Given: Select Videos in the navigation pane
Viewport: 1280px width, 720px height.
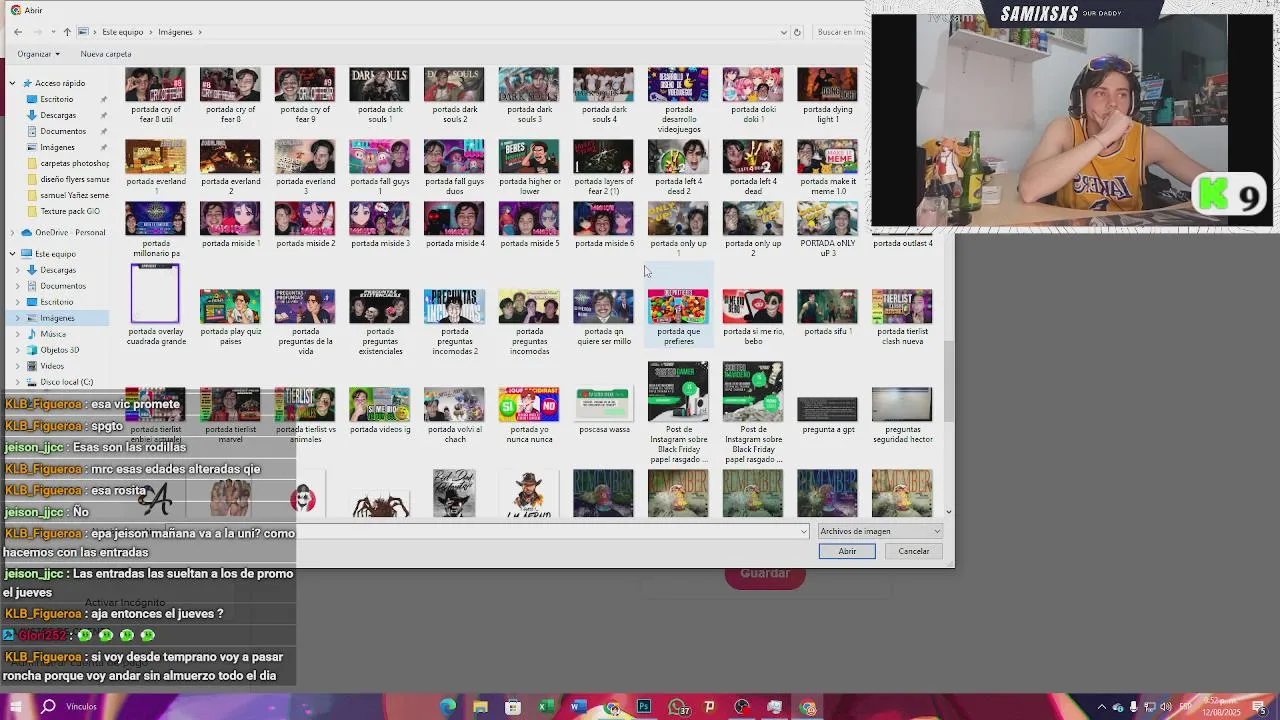Looking at the screenshot, I should [x=52, y=366].
